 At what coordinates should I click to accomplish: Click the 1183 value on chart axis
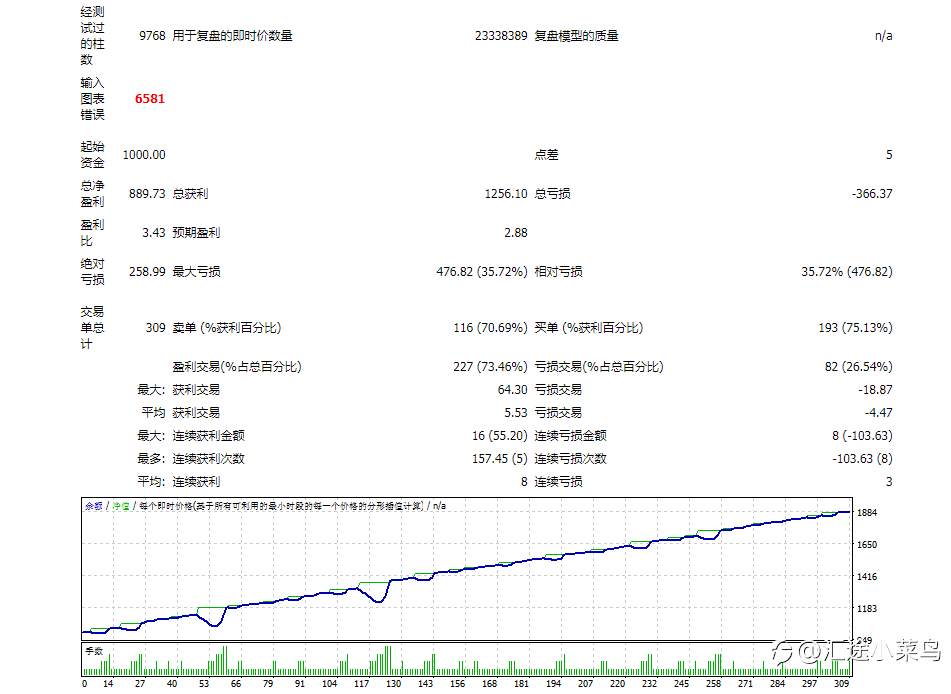tap(867, 608)
